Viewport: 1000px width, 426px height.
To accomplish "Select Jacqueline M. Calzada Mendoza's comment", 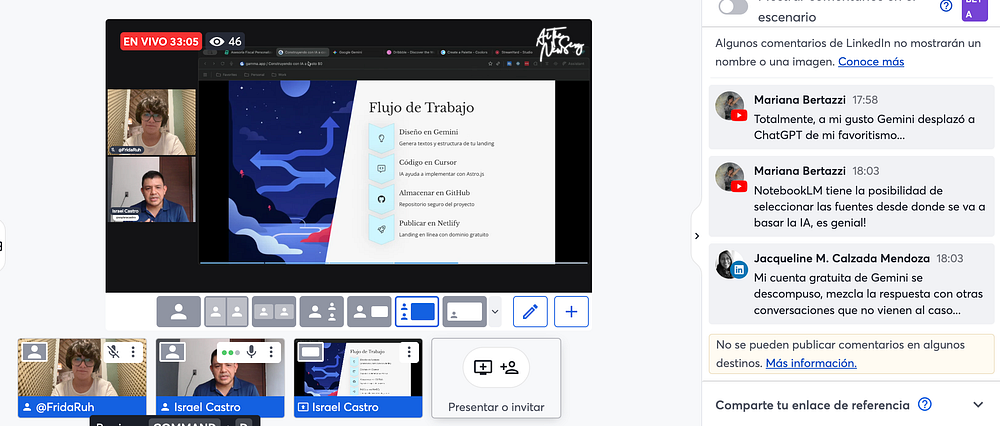I will [x=851, y=285].
